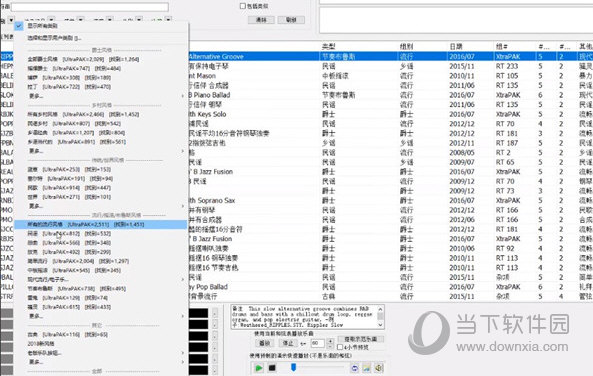Select jazz entry with UltraPAK=2,029

(x=101, y=59)
